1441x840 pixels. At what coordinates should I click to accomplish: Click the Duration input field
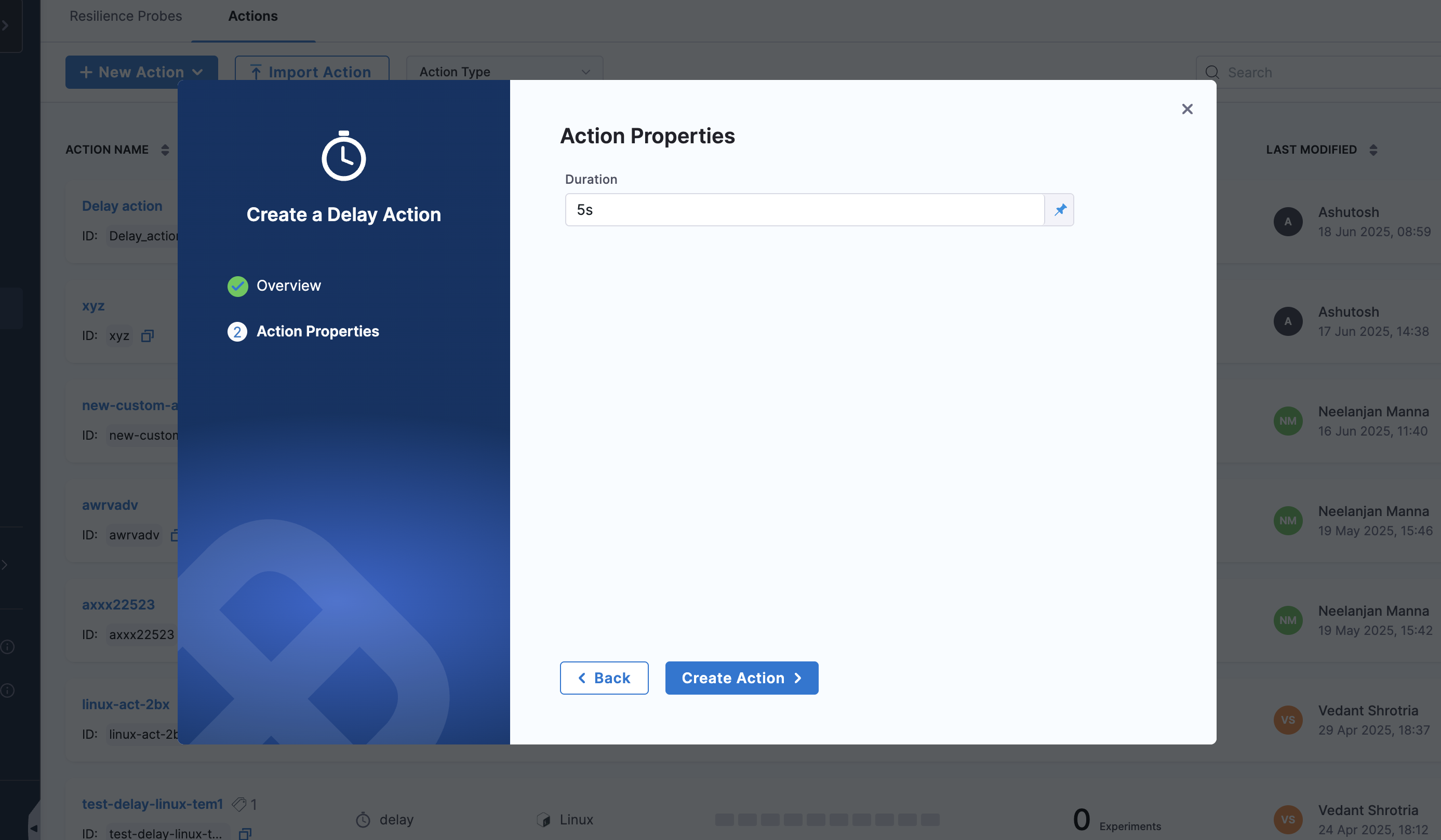pos(804,210)
